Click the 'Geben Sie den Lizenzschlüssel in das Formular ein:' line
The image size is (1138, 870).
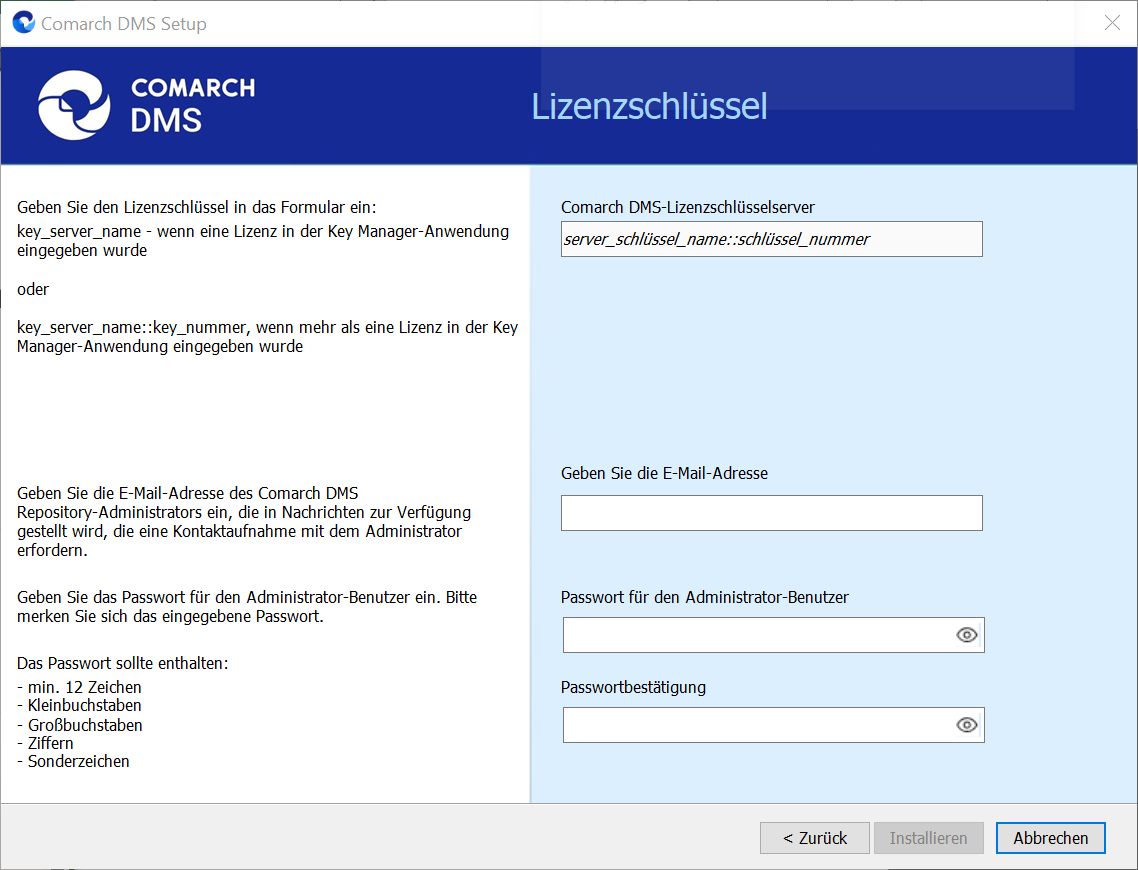197,208
